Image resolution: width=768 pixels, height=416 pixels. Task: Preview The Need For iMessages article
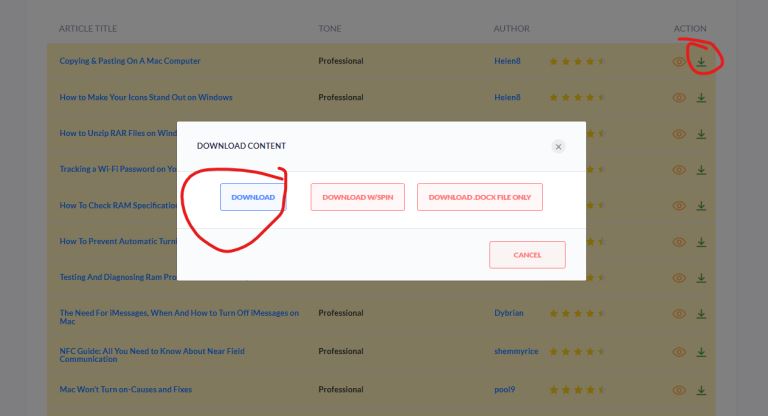(x=679, y=314)
